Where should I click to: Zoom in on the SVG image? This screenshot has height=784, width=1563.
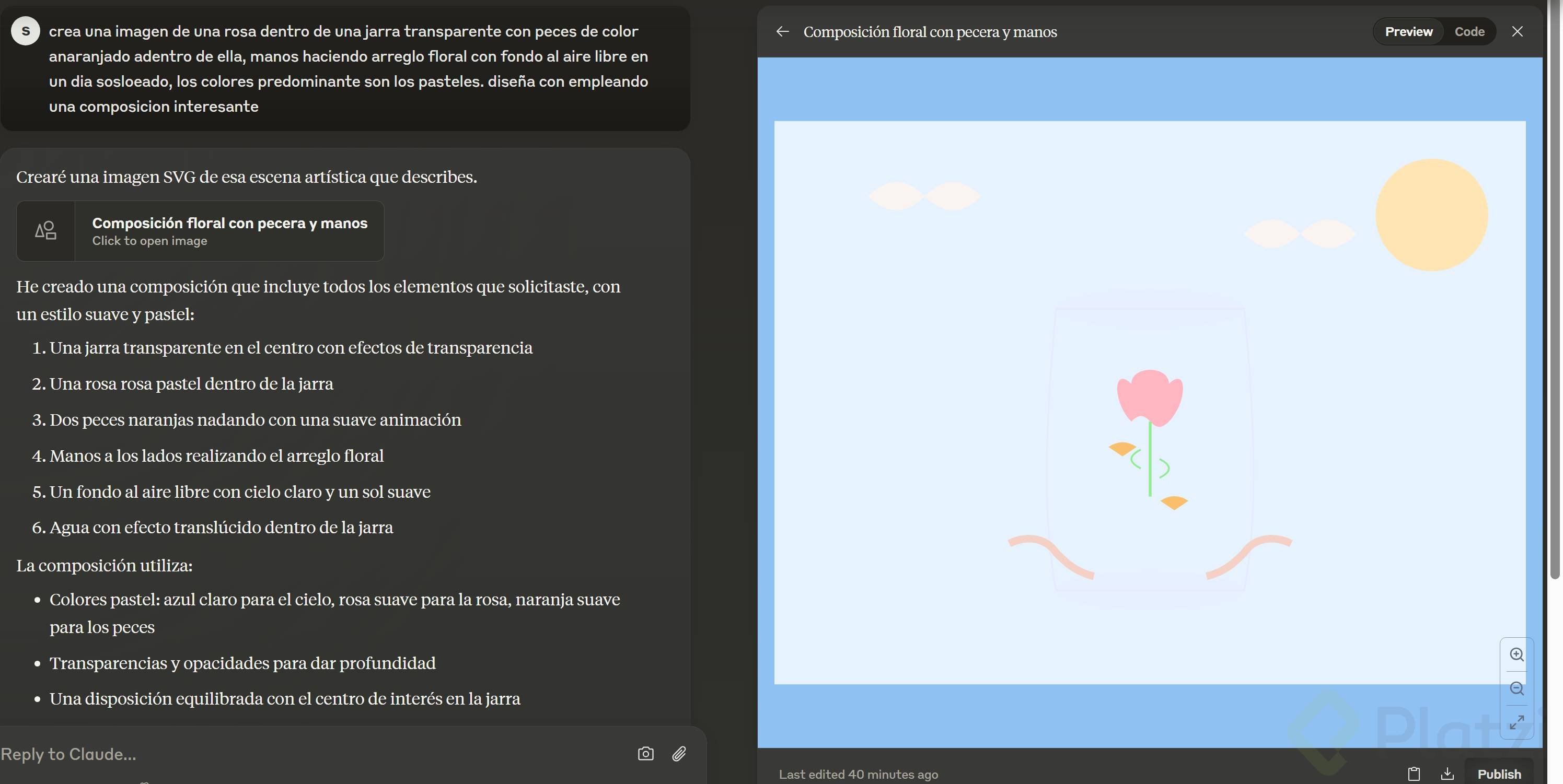(x=1516, y=654)
